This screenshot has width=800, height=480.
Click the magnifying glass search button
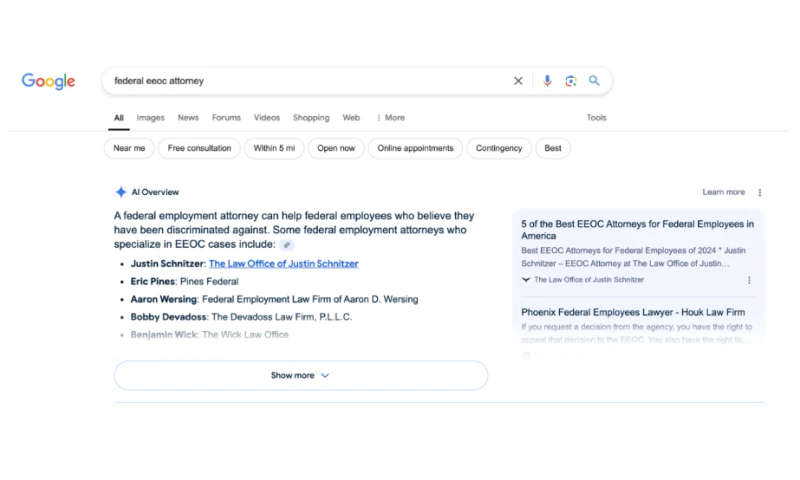(594, 81)
